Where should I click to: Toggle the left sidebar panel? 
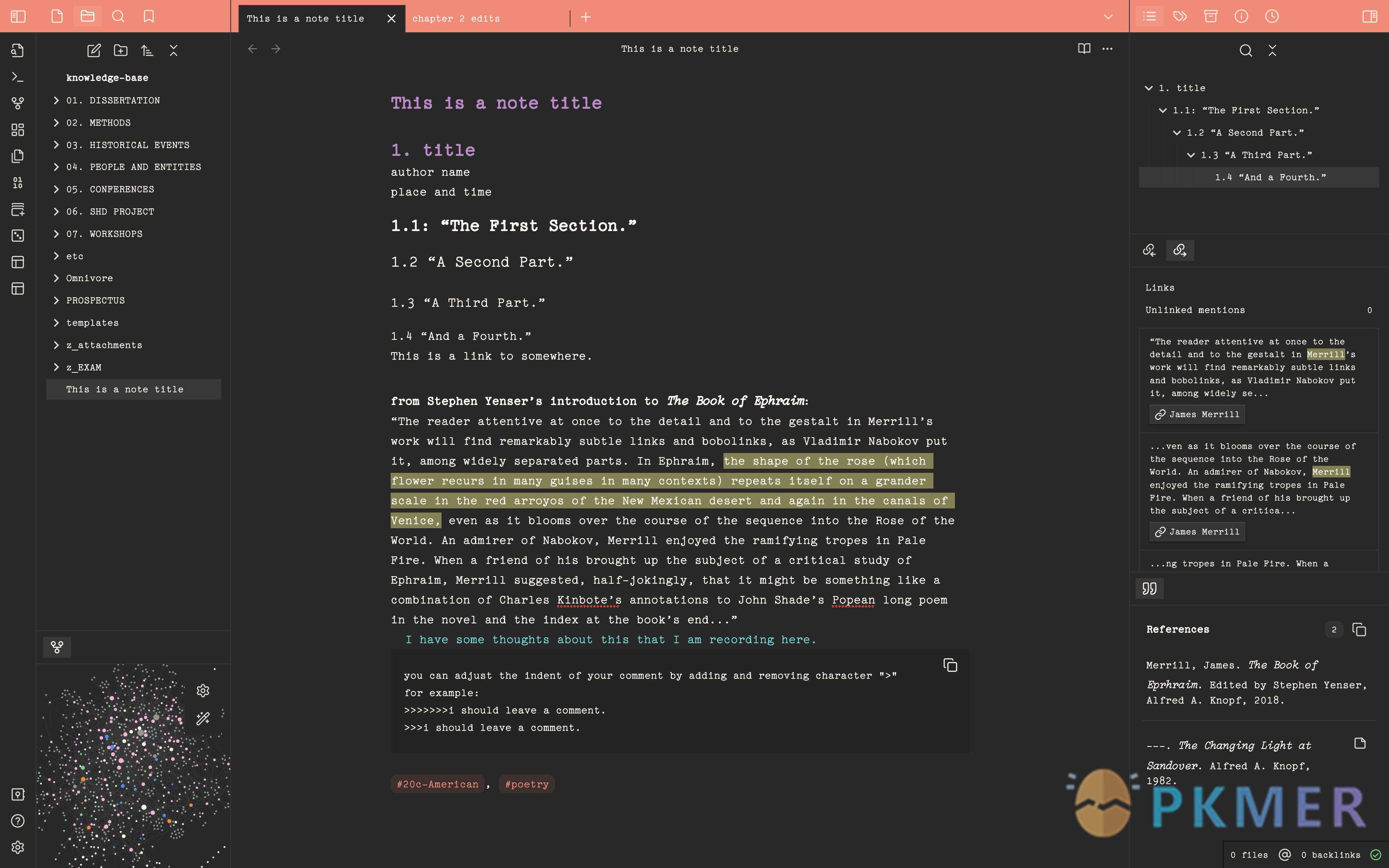18,16
